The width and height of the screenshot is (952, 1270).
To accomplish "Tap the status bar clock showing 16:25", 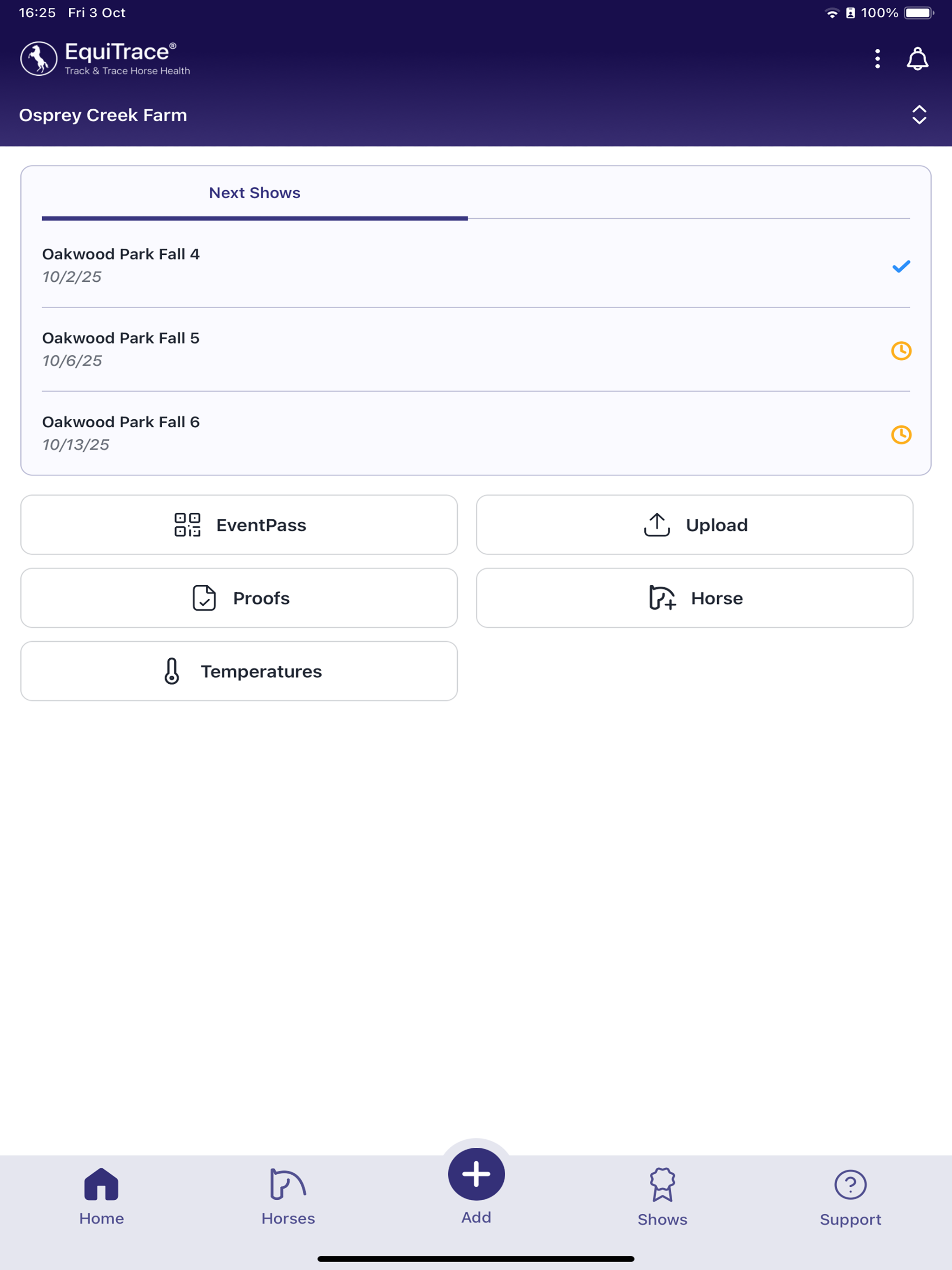I will point(37,13).
